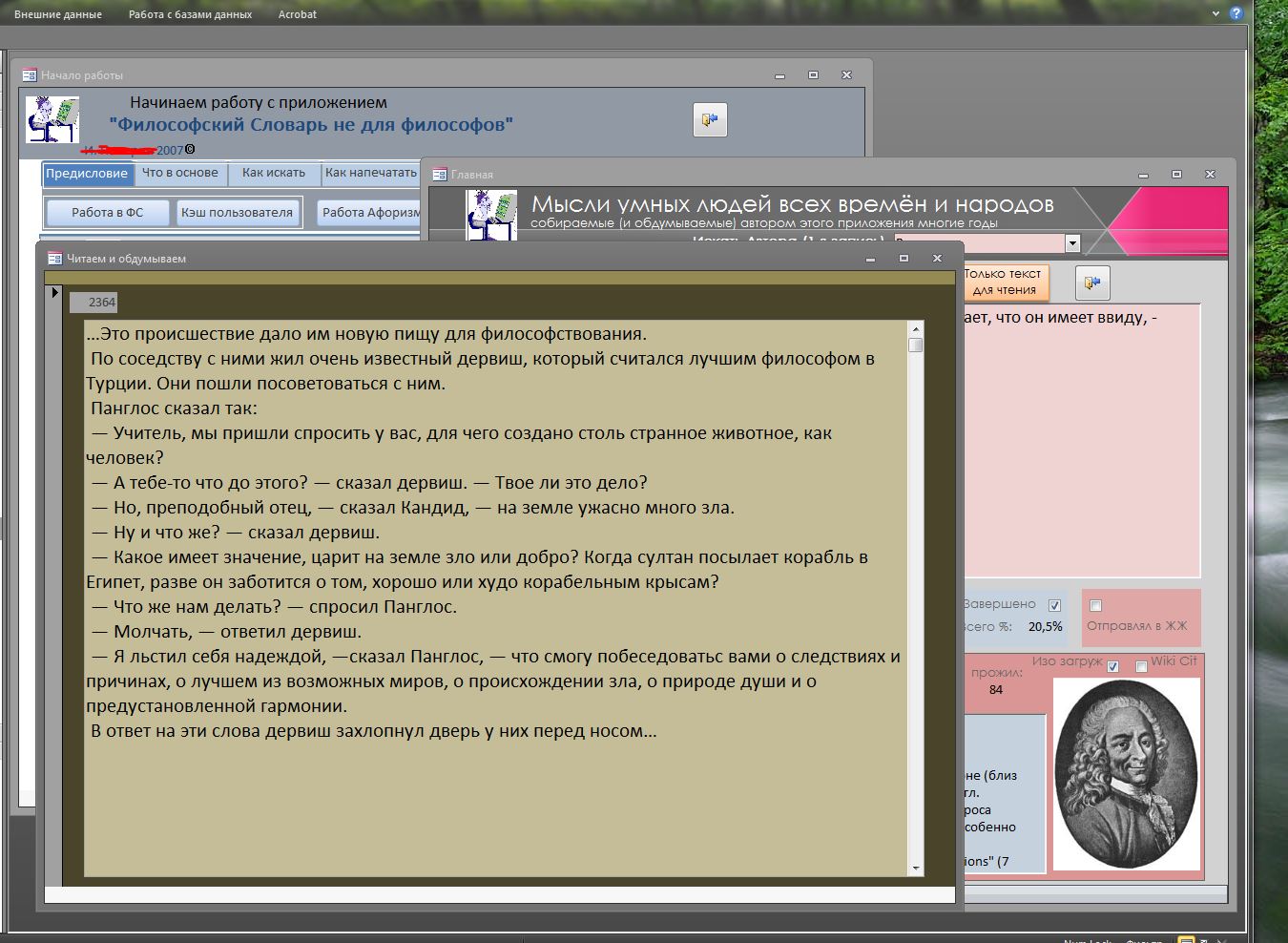Select the Что в основе tab
This screenshot has height=943, width=1288.
click(180, 173)
